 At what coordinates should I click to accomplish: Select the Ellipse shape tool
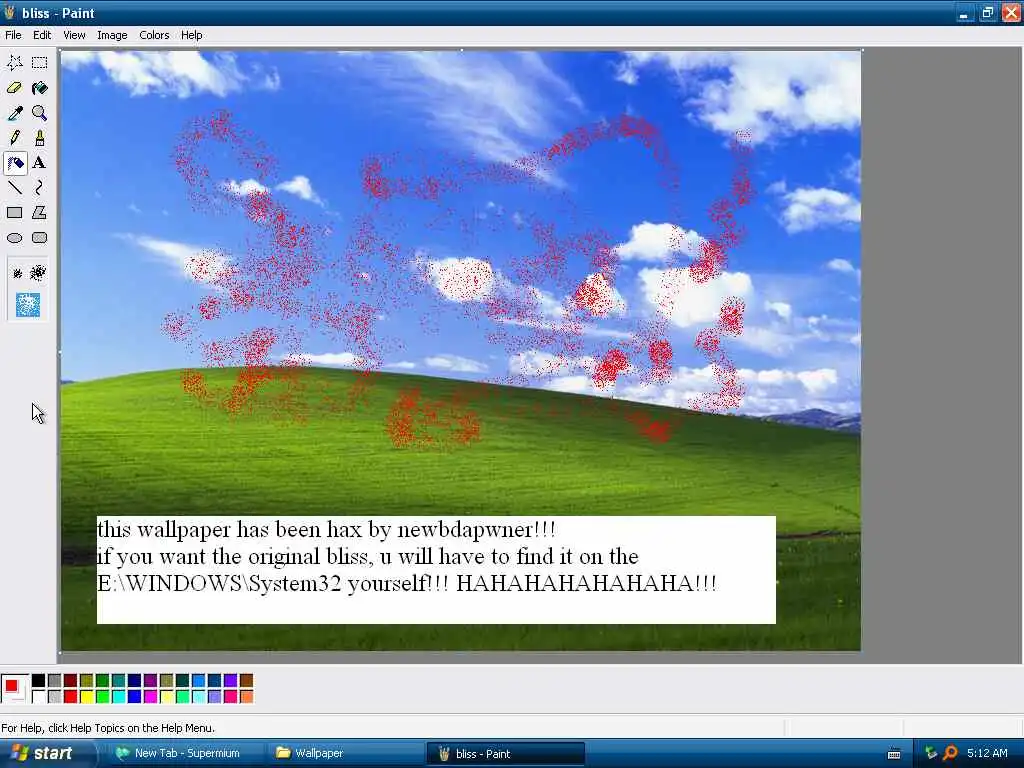(14, 238)
